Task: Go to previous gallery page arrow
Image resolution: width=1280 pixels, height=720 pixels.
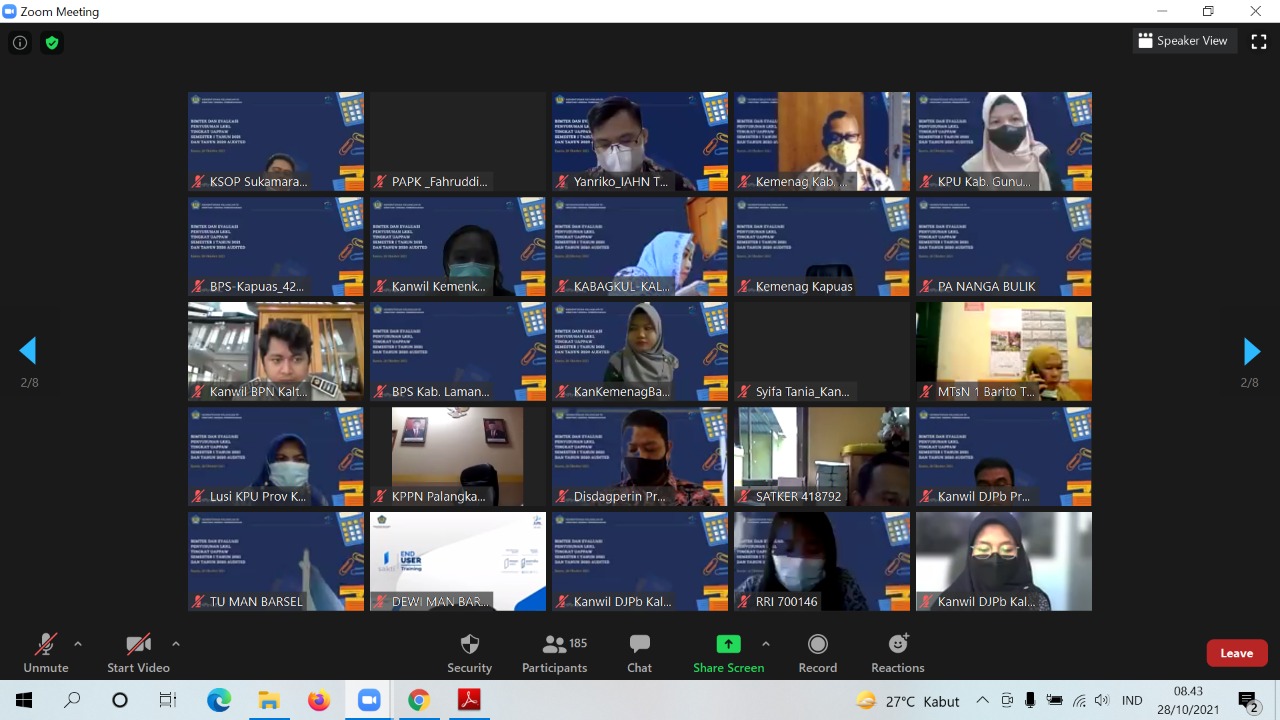Action: (x=28, y=351)
